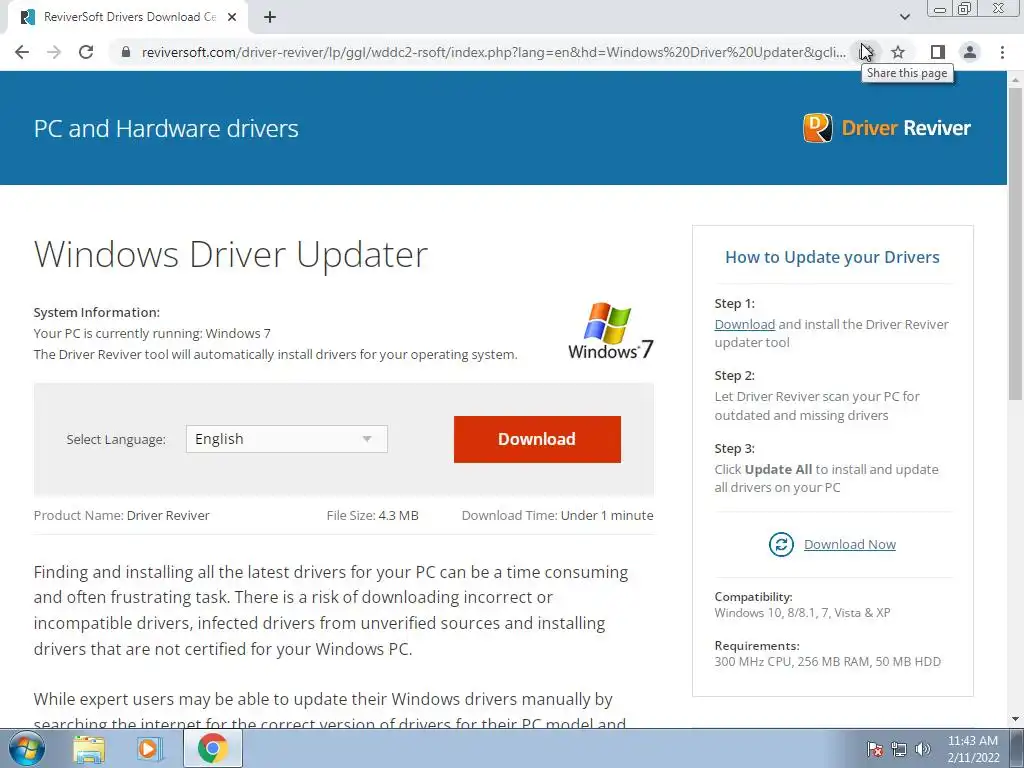
Task: Click the network tray icon
Action: coord(899,749)
